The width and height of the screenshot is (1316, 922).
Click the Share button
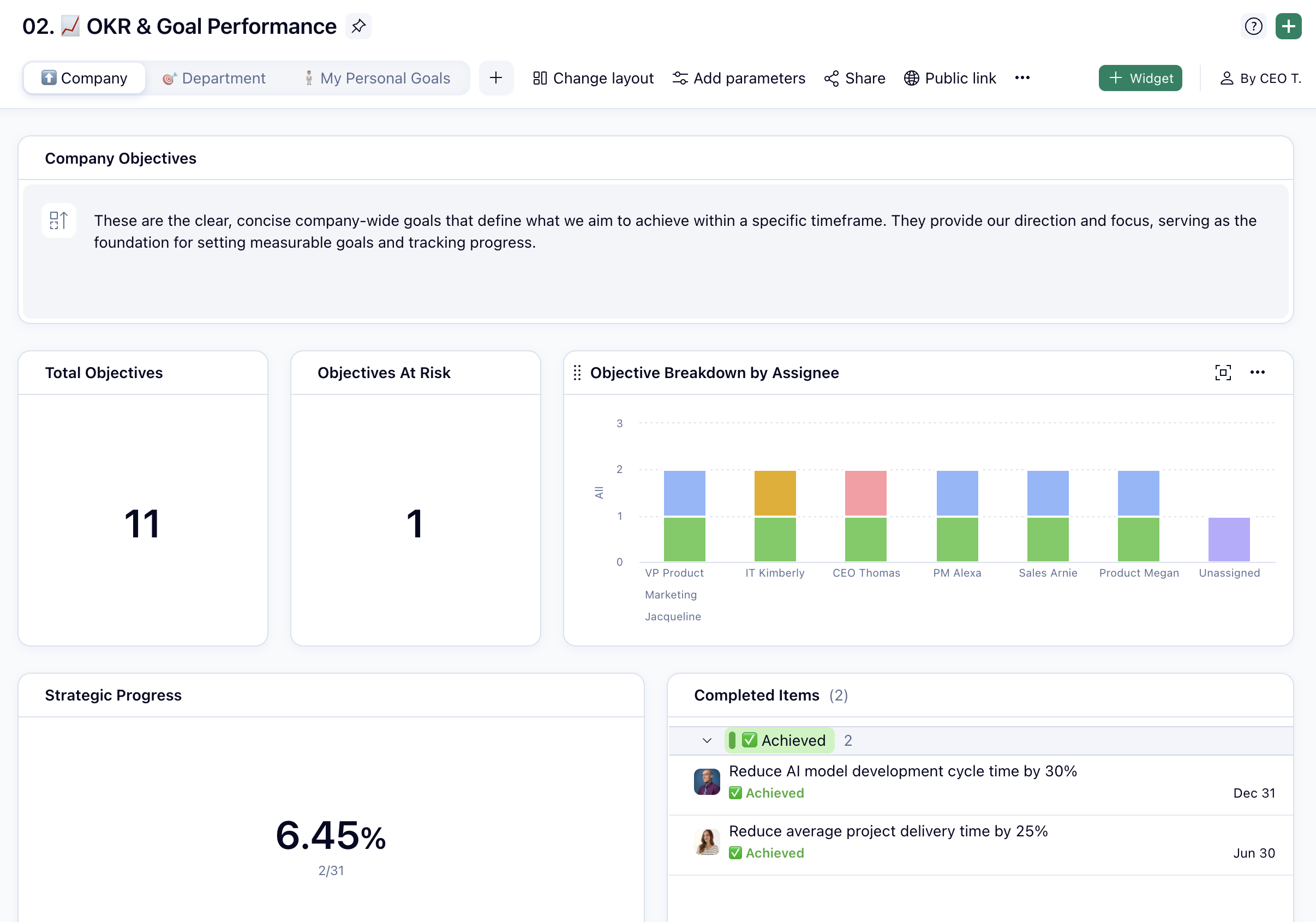[854, 78]
